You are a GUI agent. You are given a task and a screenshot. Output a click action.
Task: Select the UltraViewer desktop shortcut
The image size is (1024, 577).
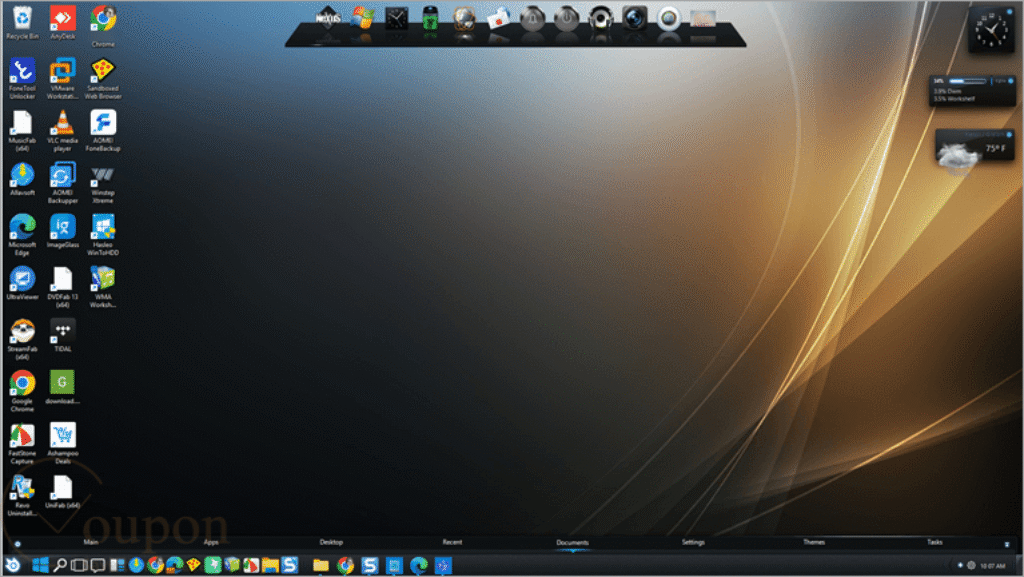tap(22, 283)
